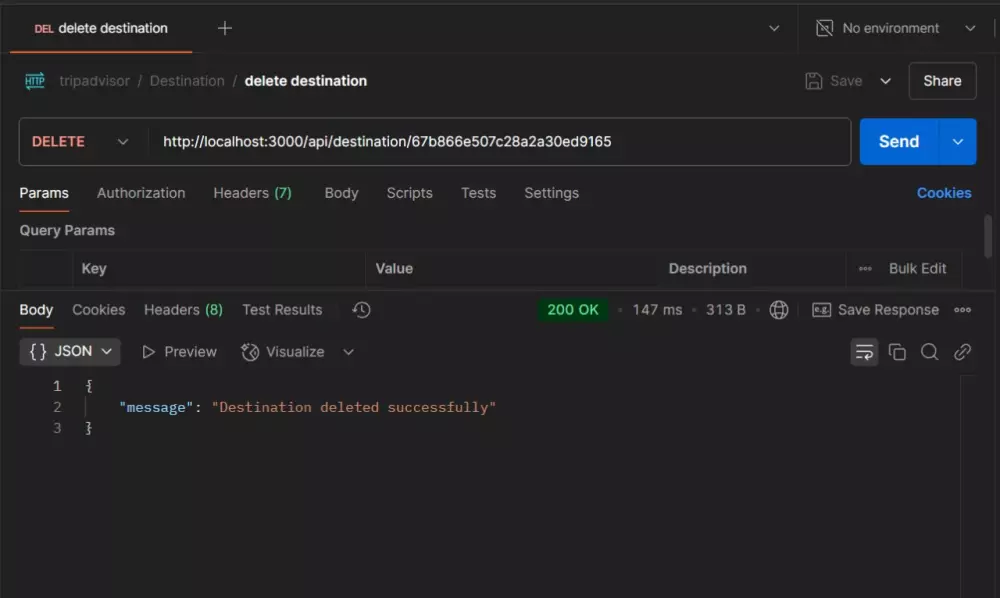
Task: Click the link icon in response toolbar
Action: [x=962, y=352]
